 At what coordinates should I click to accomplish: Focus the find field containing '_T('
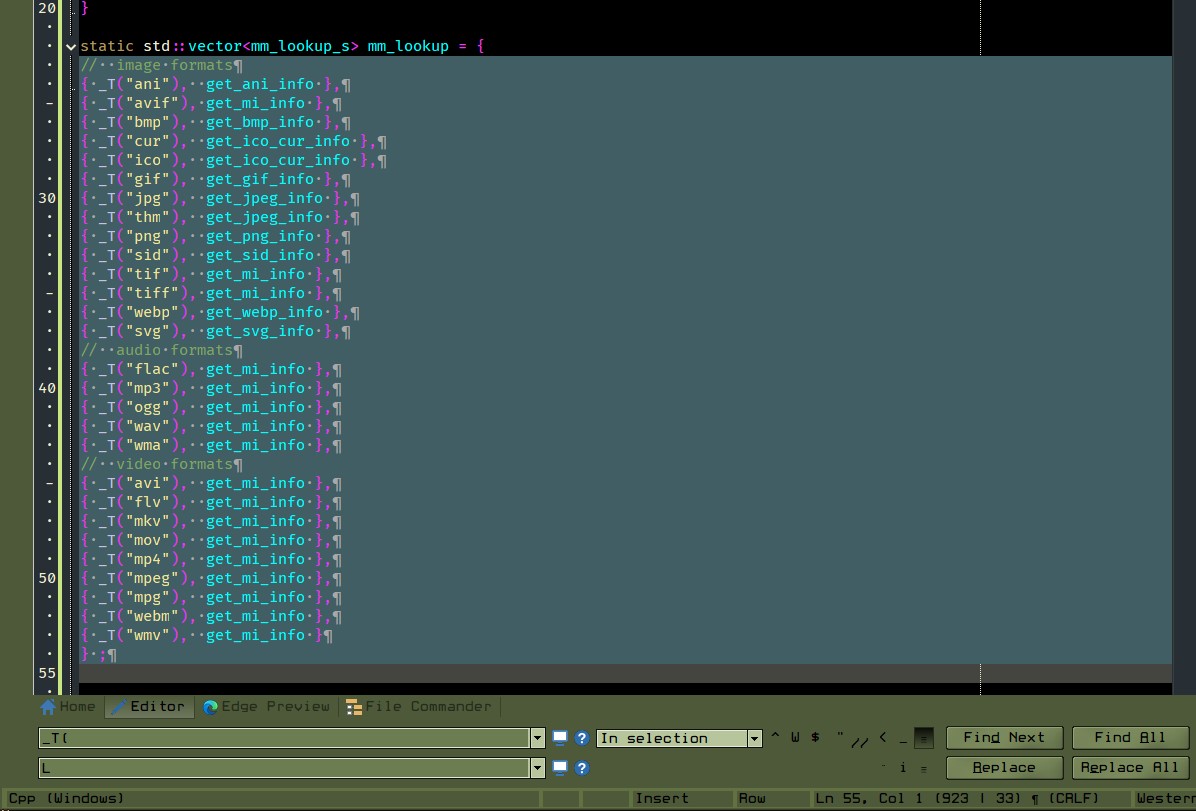pos(285,738)
